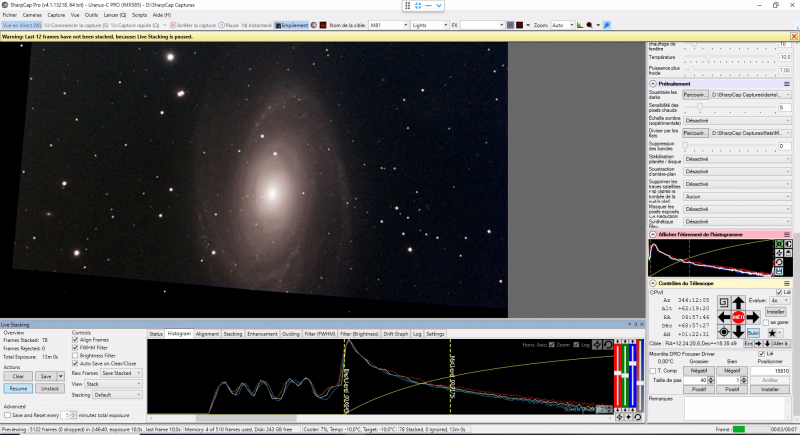The image size is (800, 435).
Task: Enable the Brightness Filter checkbox
Action: pos(76,355)
